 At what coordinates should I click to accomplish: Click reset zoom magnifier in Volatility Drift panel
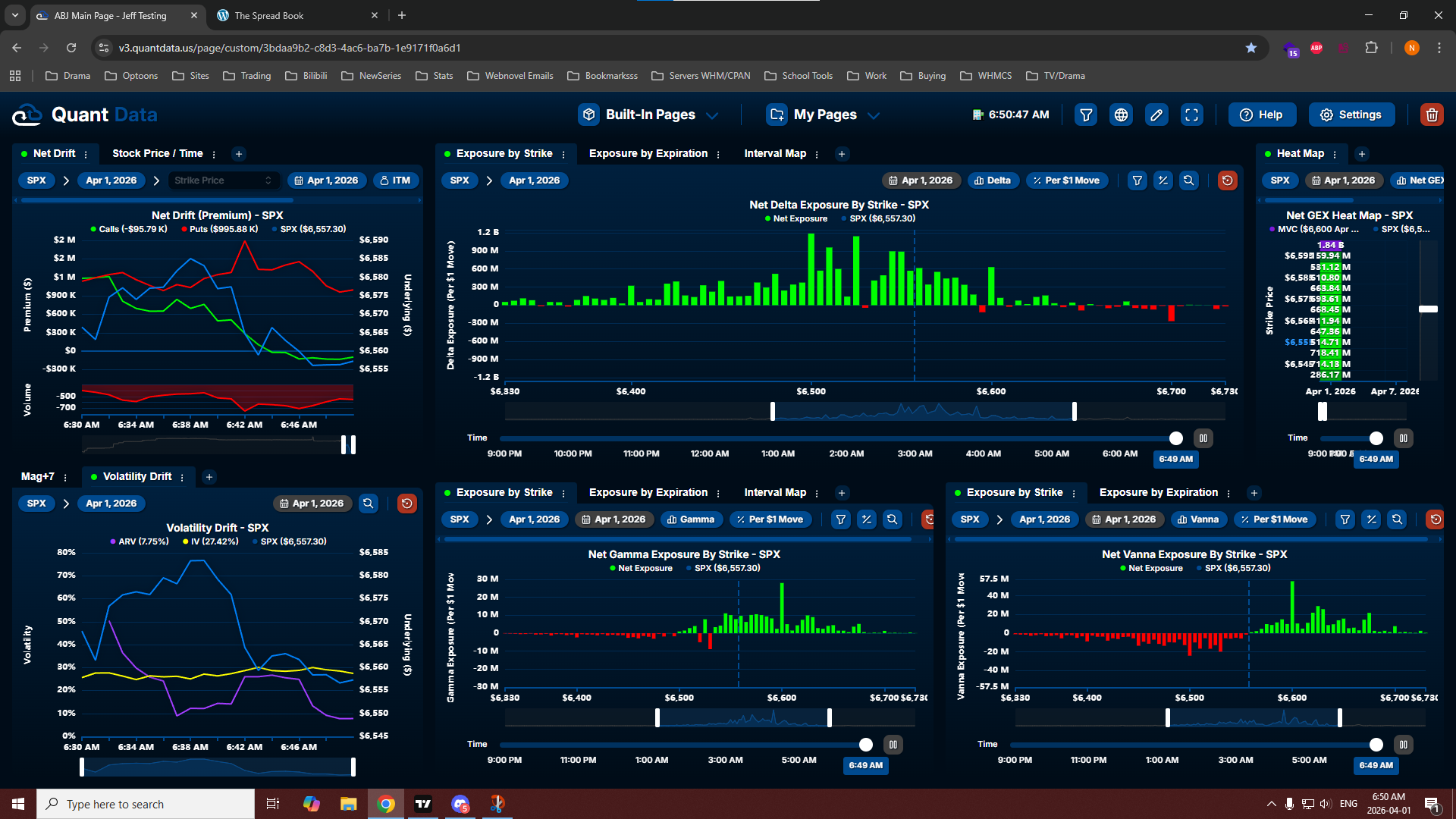(369, 504)
